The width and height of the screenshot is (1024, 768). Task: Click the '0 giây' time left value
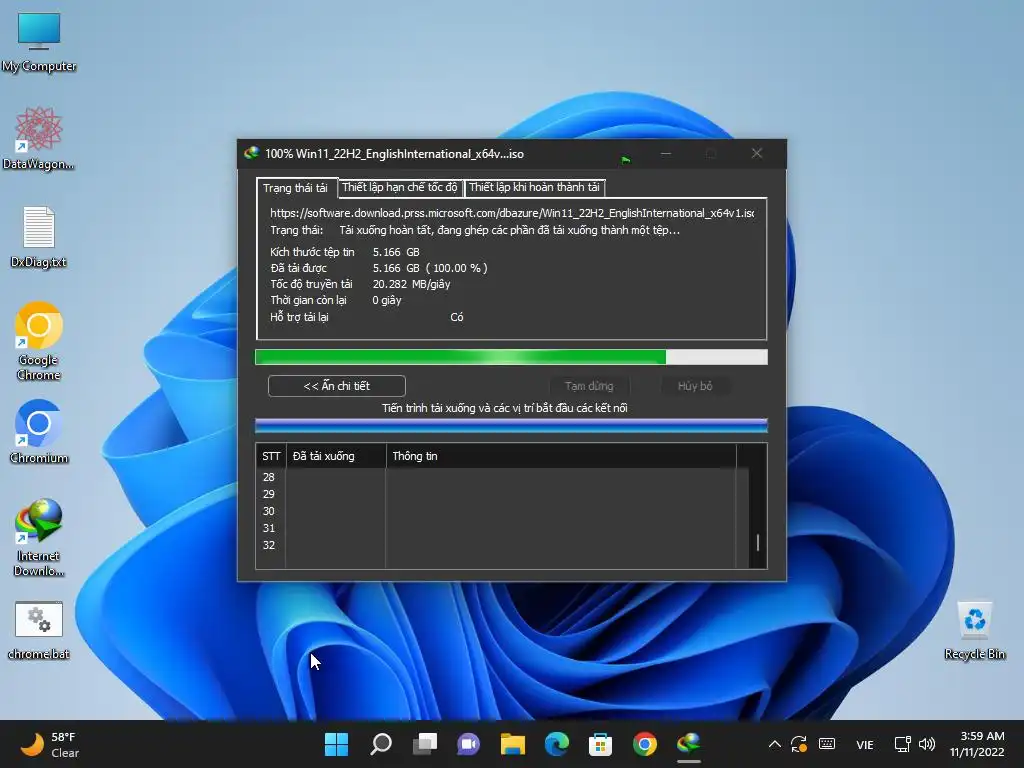point(387,300)
